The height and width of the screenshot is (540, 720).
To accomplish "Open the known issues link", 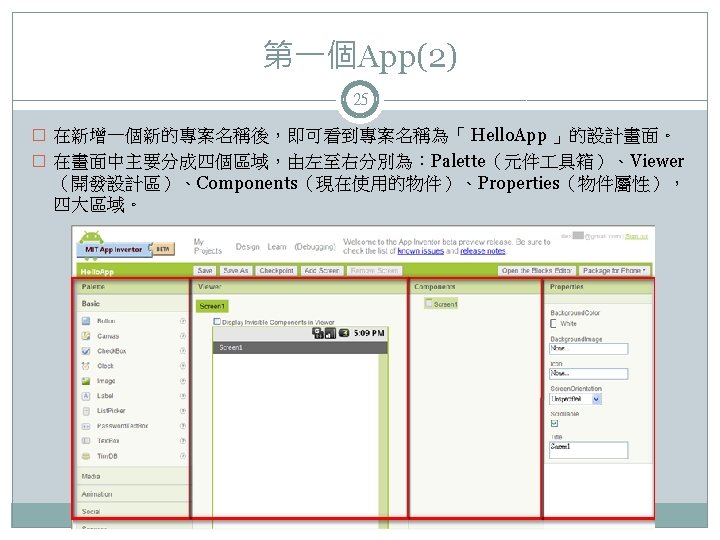I will point(421,251).
